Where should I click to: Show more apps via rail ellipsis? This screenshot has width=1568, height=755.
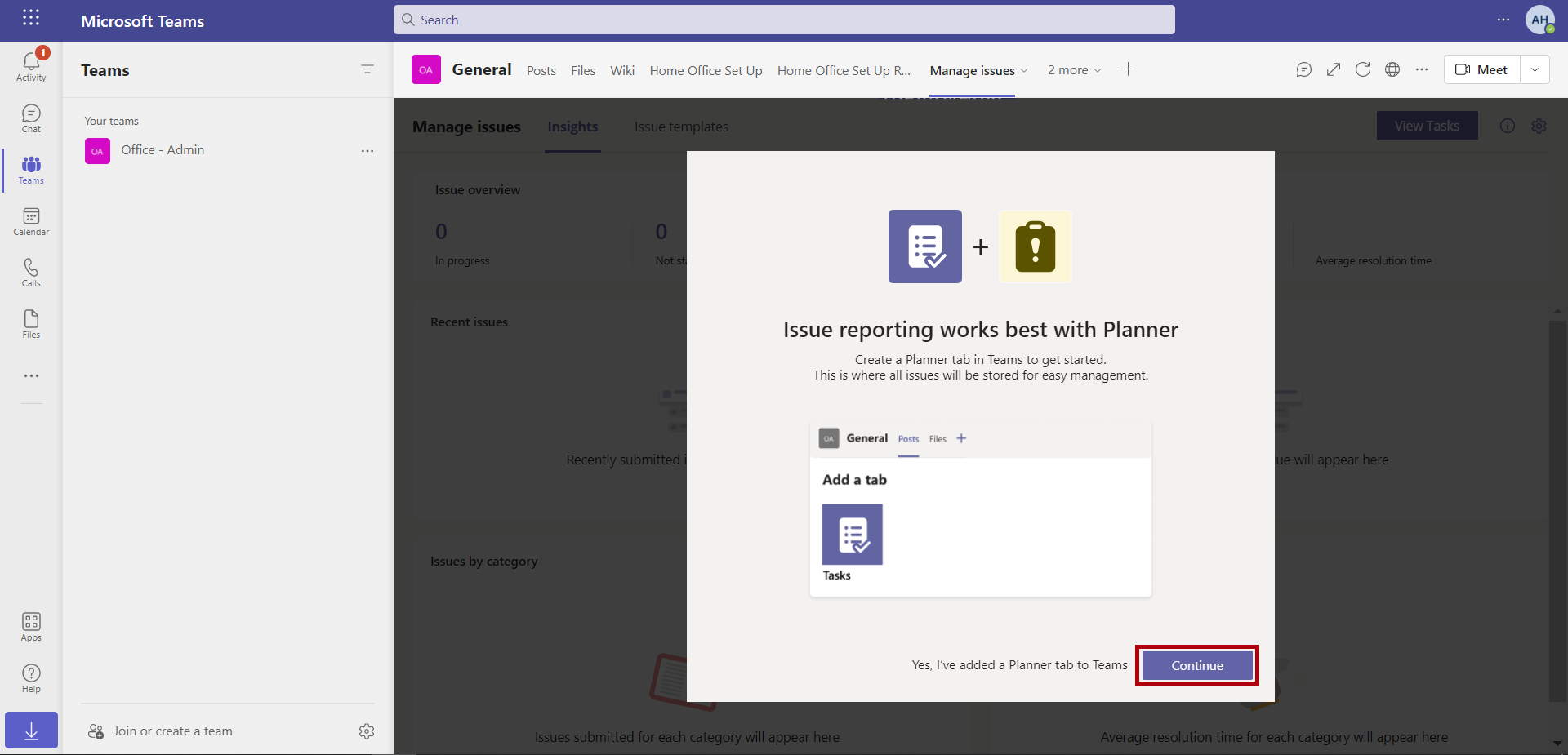coord(31,376)
